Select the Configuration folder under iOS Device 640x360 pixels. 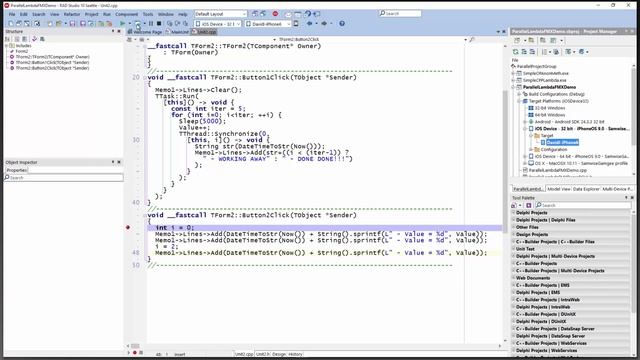[553, 149]
